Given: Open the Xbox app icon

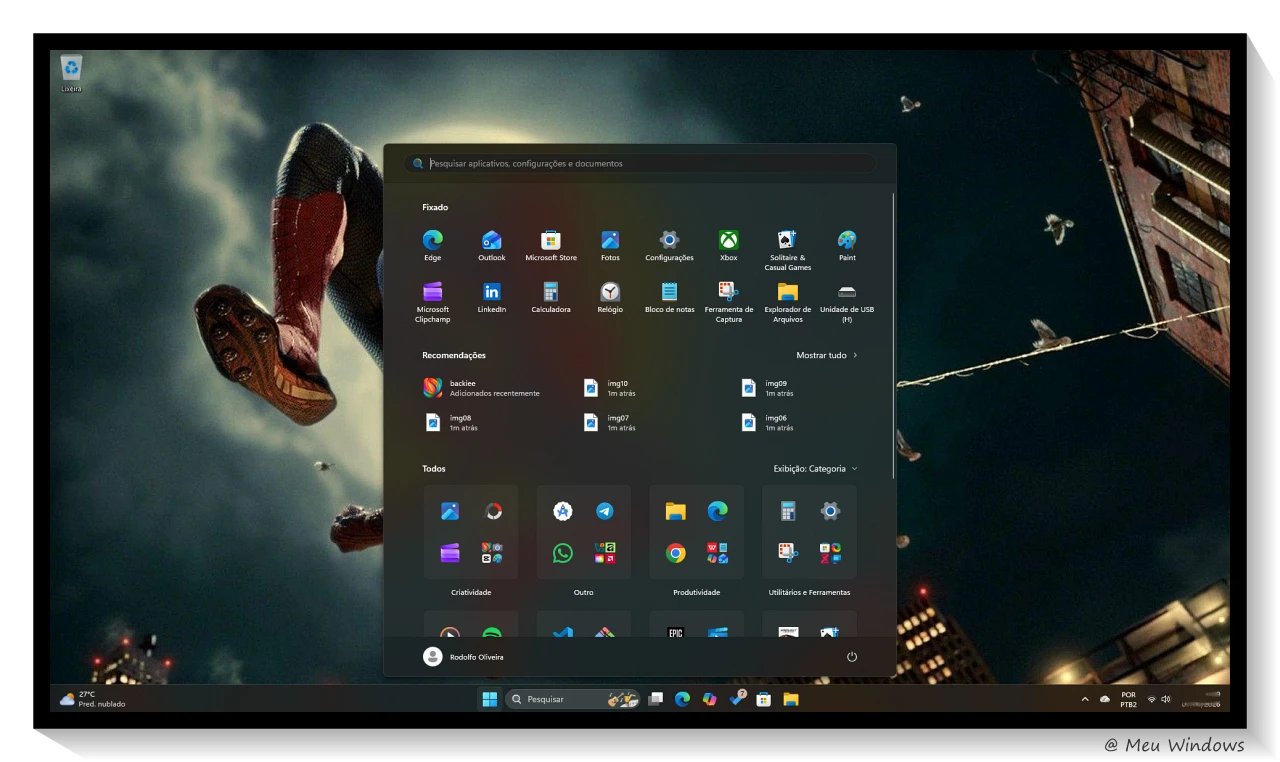Looking at the screenshot, I should pyautogui.click(x=728, y=241).
